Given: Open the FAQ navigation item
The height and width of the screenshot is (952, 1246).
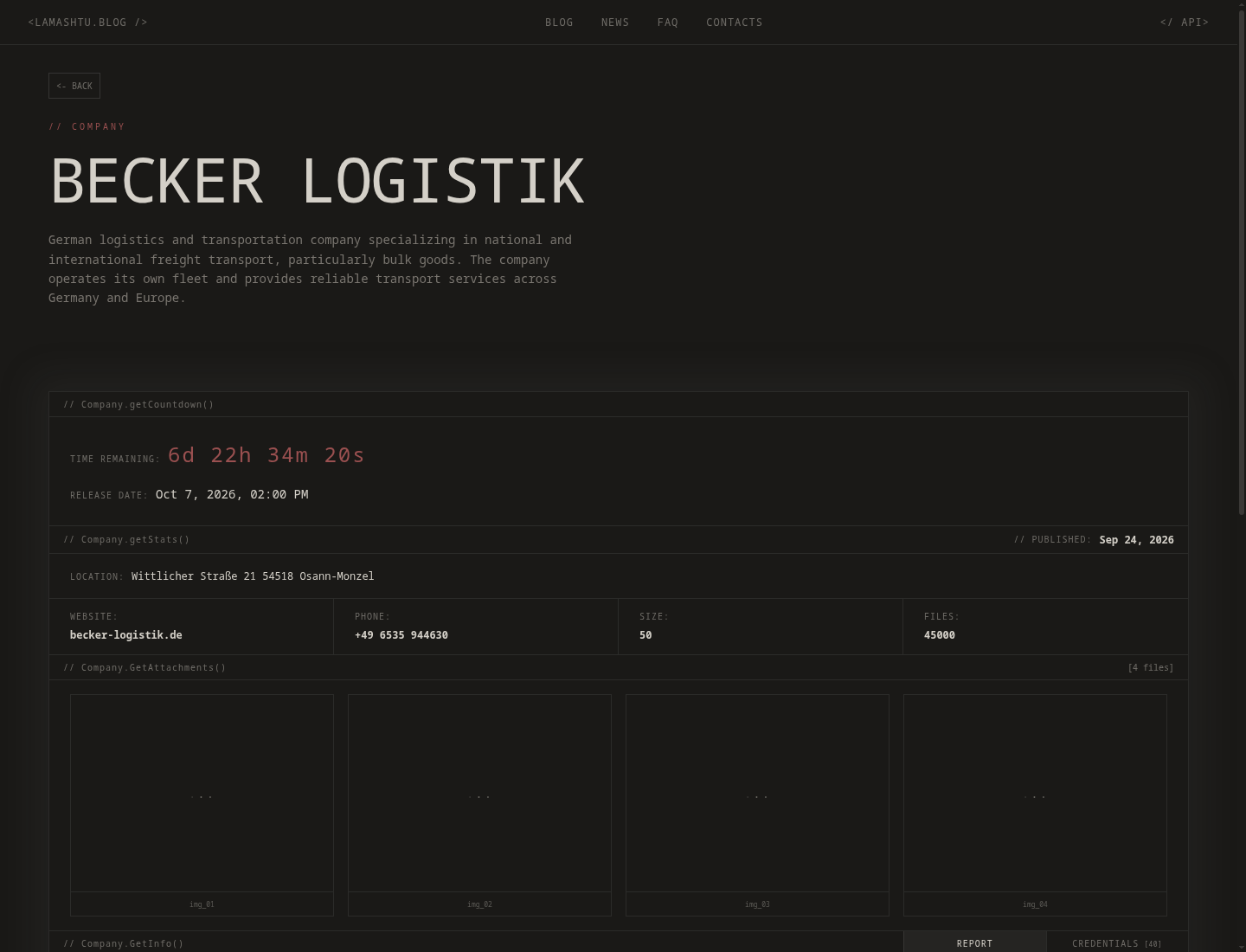Looking at the screenshot, I should (668, 23).
